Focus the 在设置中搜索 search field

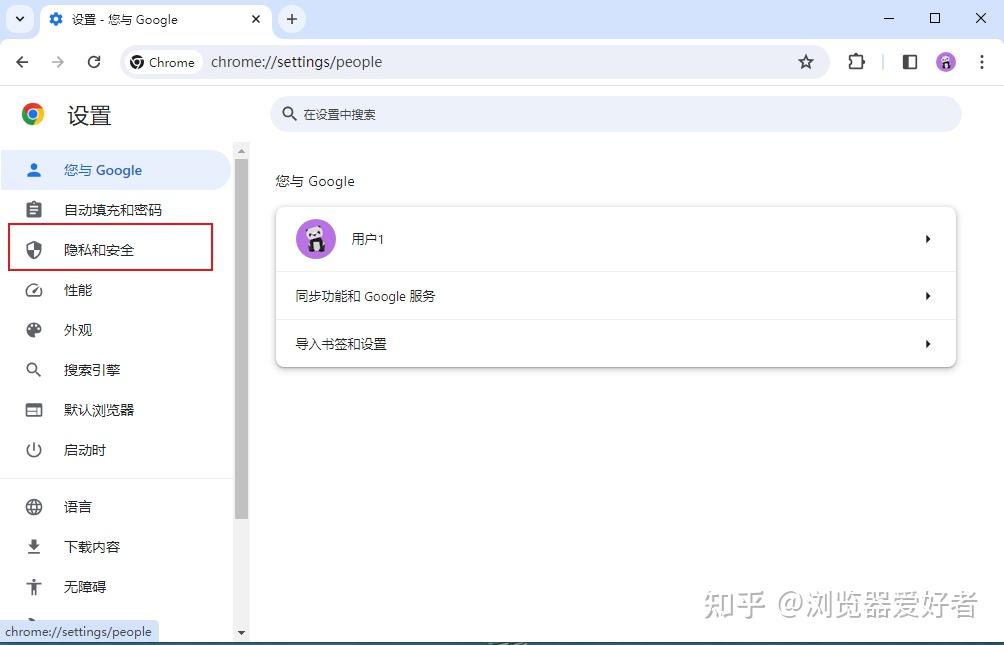click(x=615, y=114)
